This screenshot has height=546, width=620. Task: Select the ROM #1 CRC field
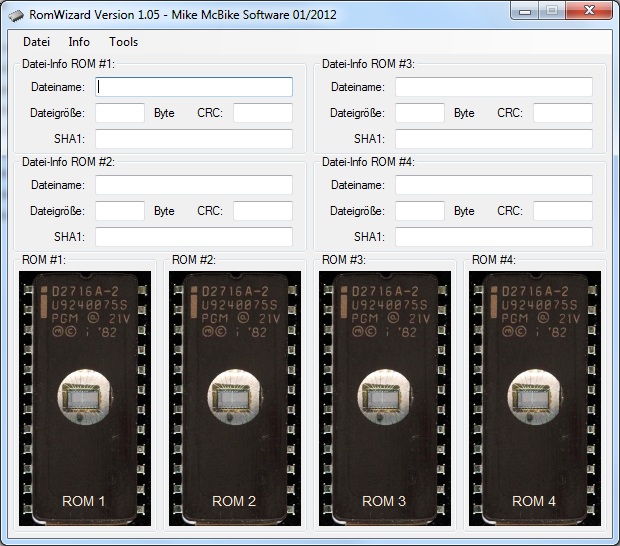click(x=263, y=113)
